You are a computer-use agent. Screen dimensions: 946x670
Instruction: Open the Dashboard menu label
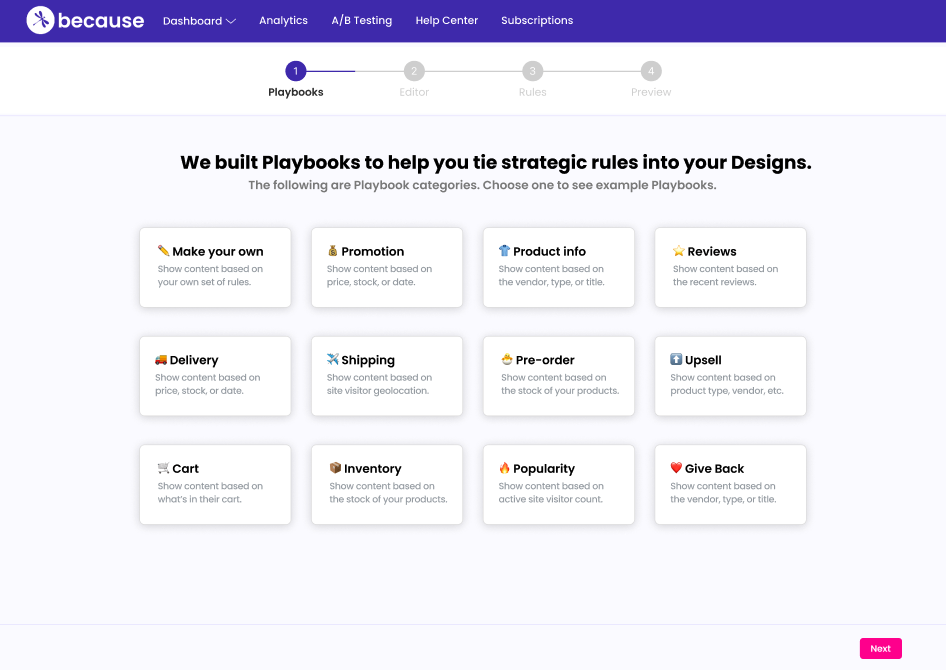(192, 21)
